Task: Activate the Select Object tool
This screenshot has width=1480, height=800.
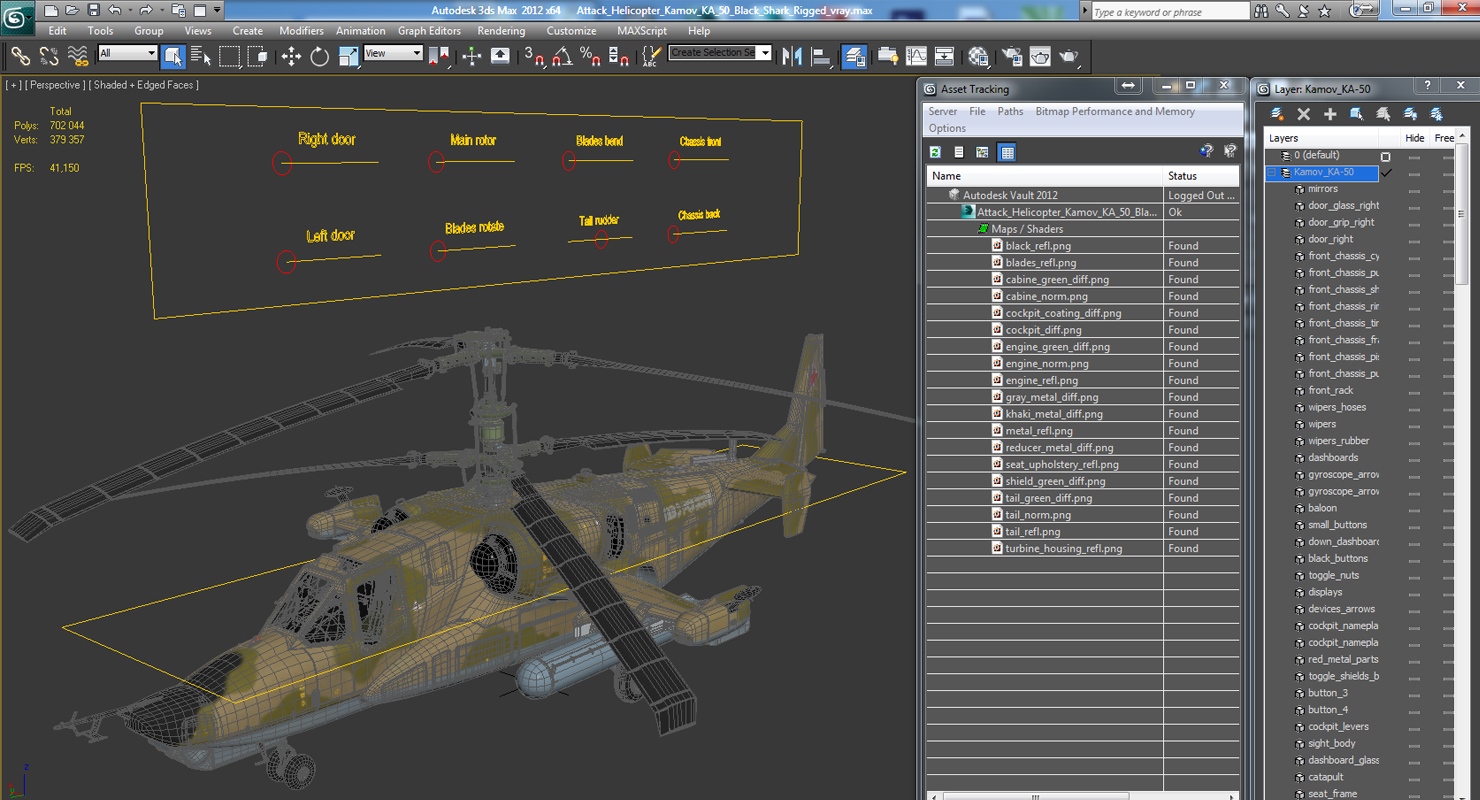Action: click(173, 57)
